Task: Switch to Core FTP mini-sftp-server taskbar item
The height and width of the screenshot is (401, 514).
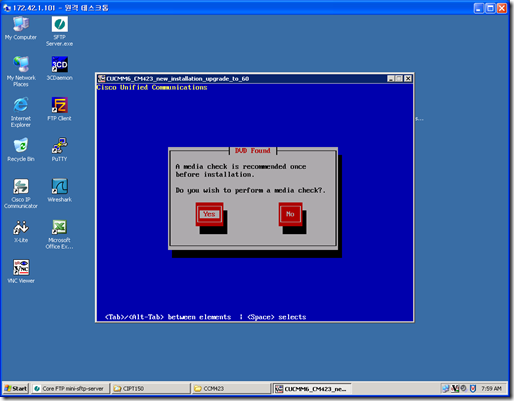Action: pos(70,388)
